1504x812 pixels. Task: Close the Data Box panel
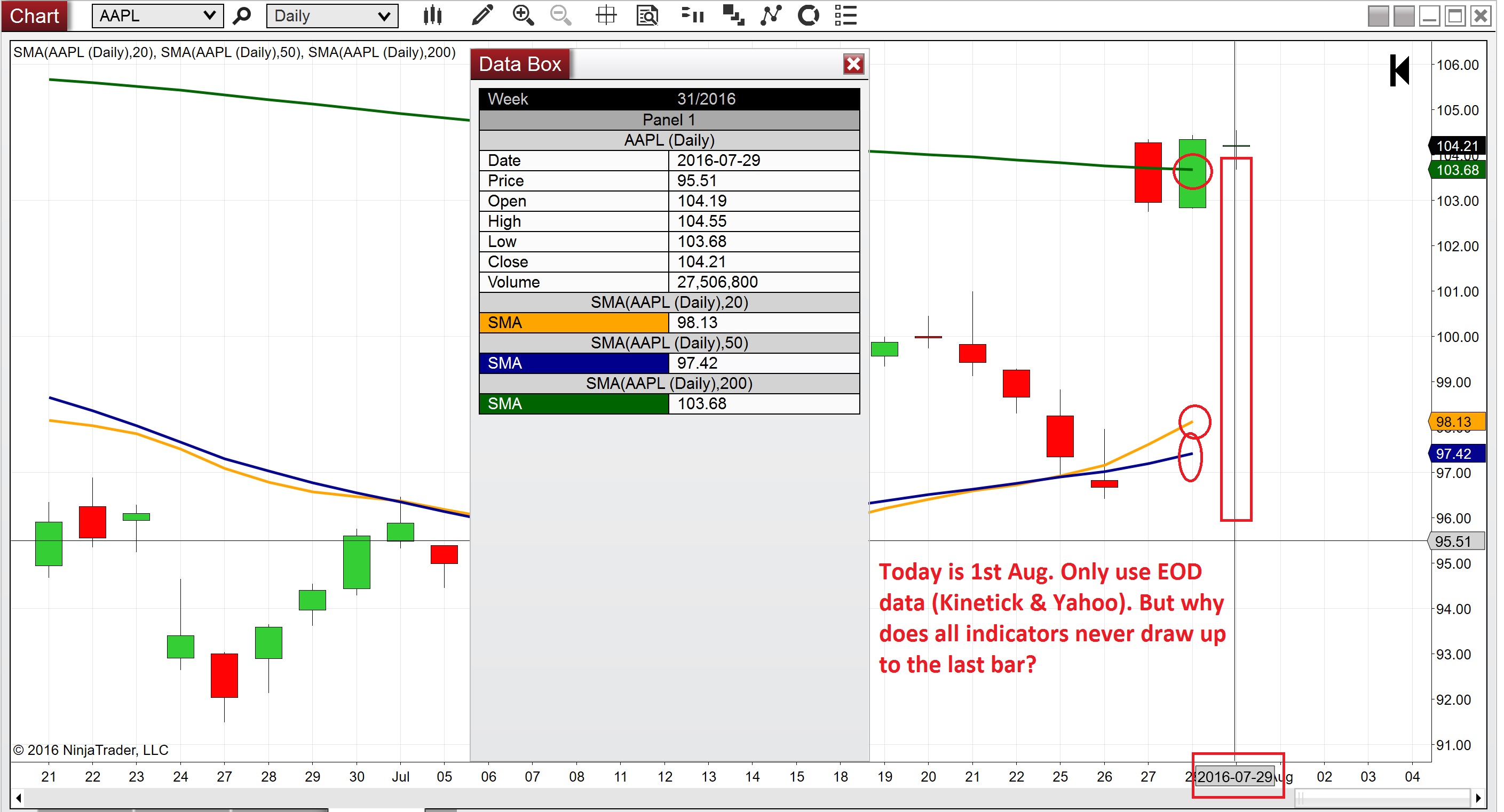pyautogui.click(x=853, y=64)
